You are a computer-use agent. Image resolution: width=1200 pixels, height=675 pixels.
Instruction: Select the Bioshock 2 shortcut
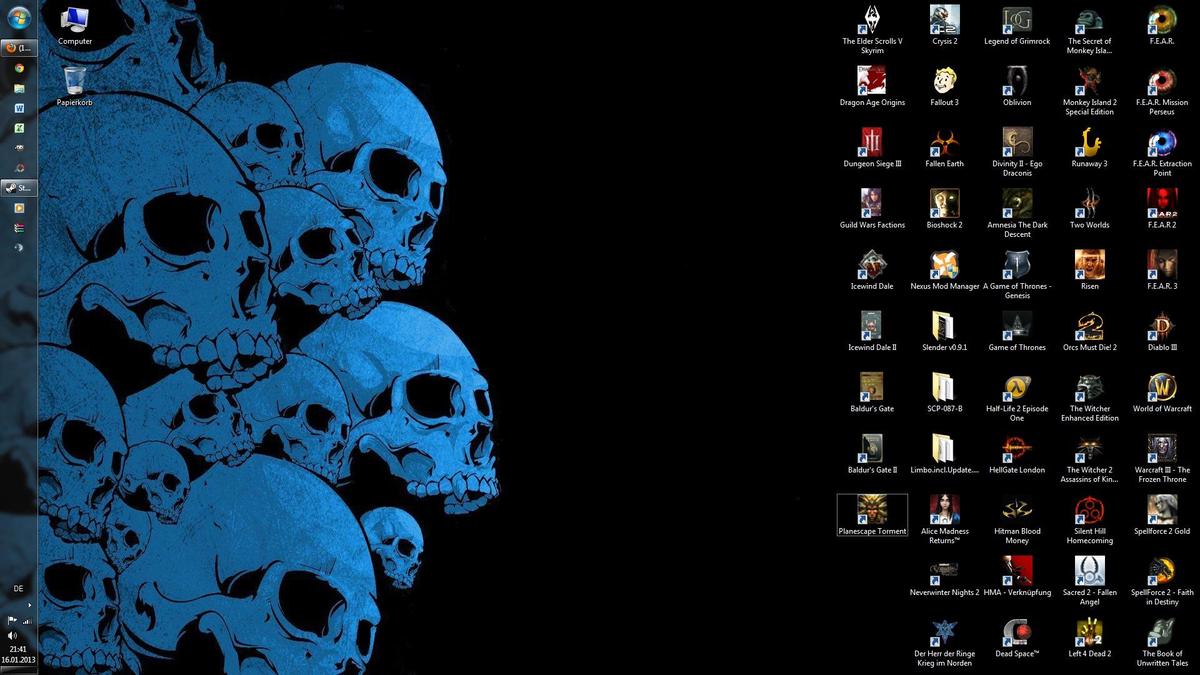[944, 209]
